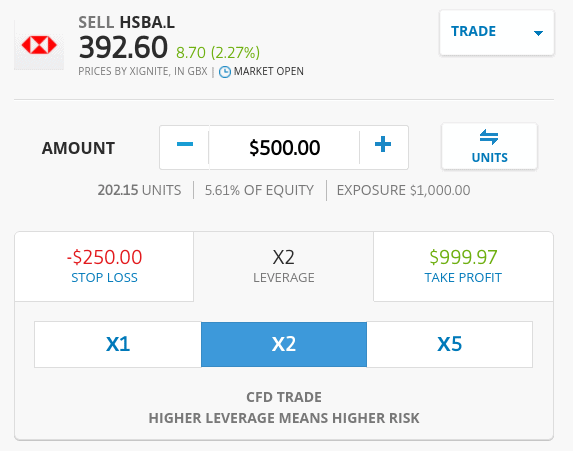Viewport: 573px width, 451px height.
Task: Select the TRADE order type box
Action: click(x=497, y=33)
